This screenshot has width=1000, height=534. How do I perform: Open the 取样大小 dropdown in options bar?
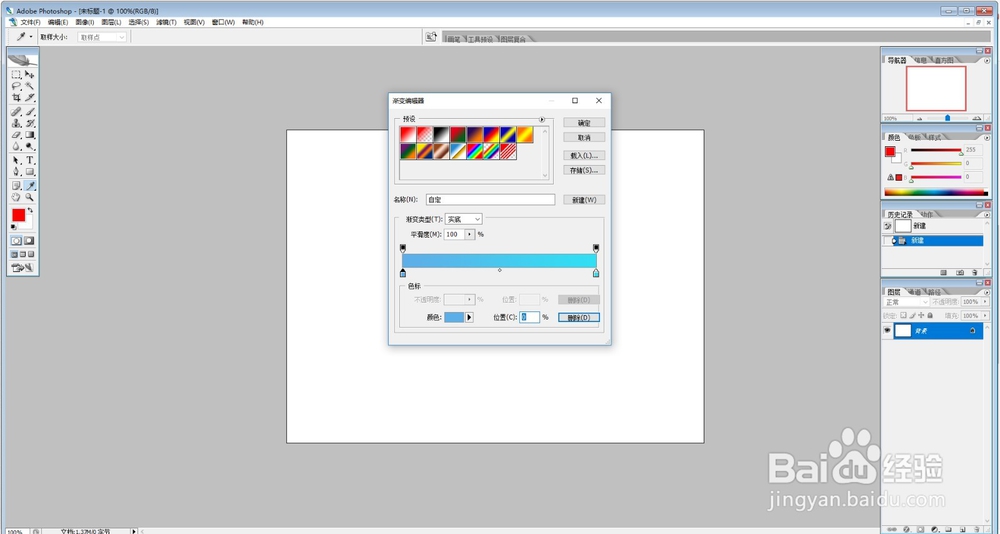(103, 37)
